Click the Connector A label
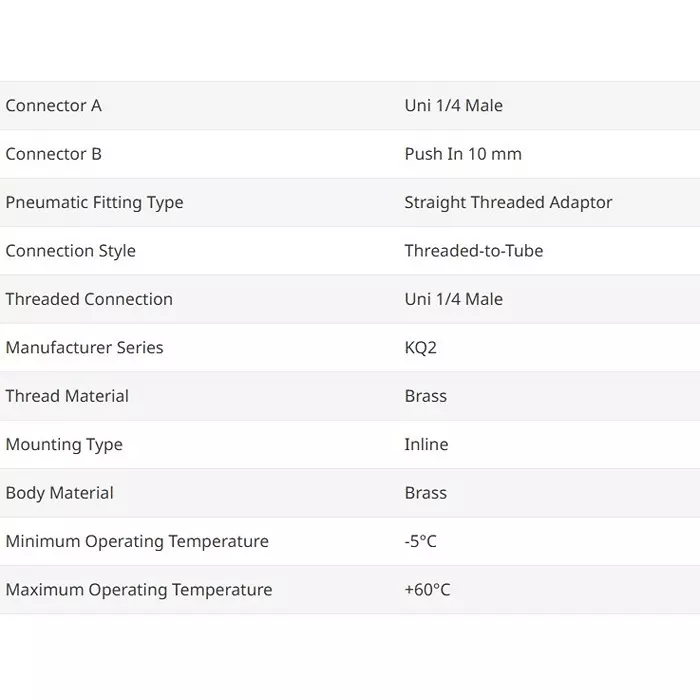Viewport: 700px width, 700px height. (x=54, y=106)
